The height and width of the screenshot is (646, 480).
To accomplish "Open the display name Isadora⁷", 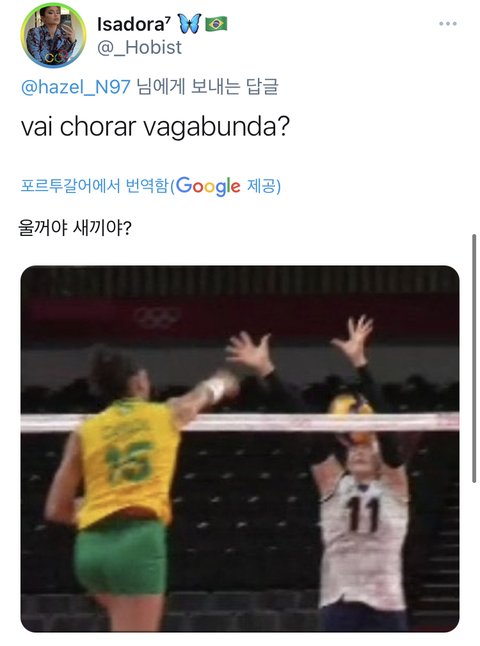I will pos(133,24).
